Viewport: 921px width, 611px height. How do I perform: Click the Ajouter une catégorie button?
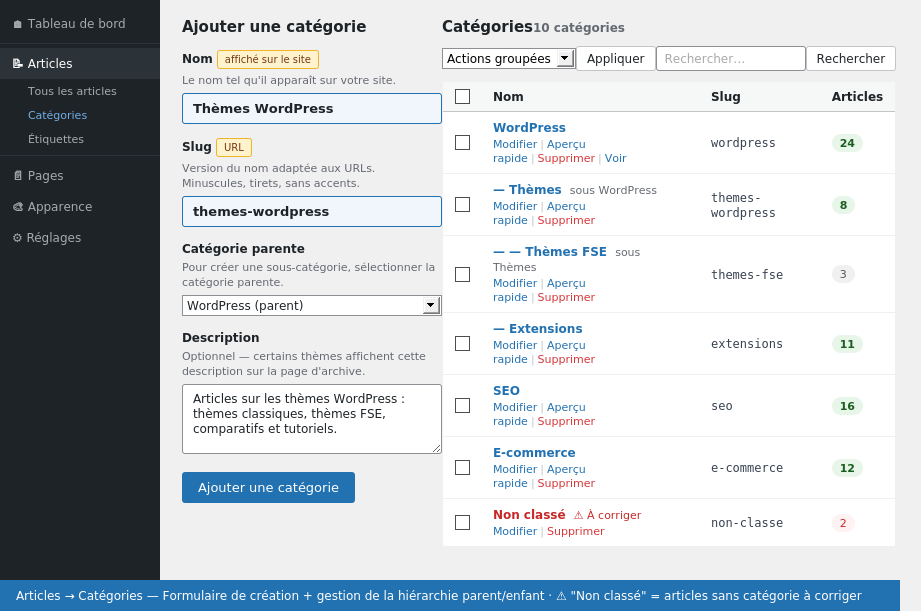click(x=268, y=488)
